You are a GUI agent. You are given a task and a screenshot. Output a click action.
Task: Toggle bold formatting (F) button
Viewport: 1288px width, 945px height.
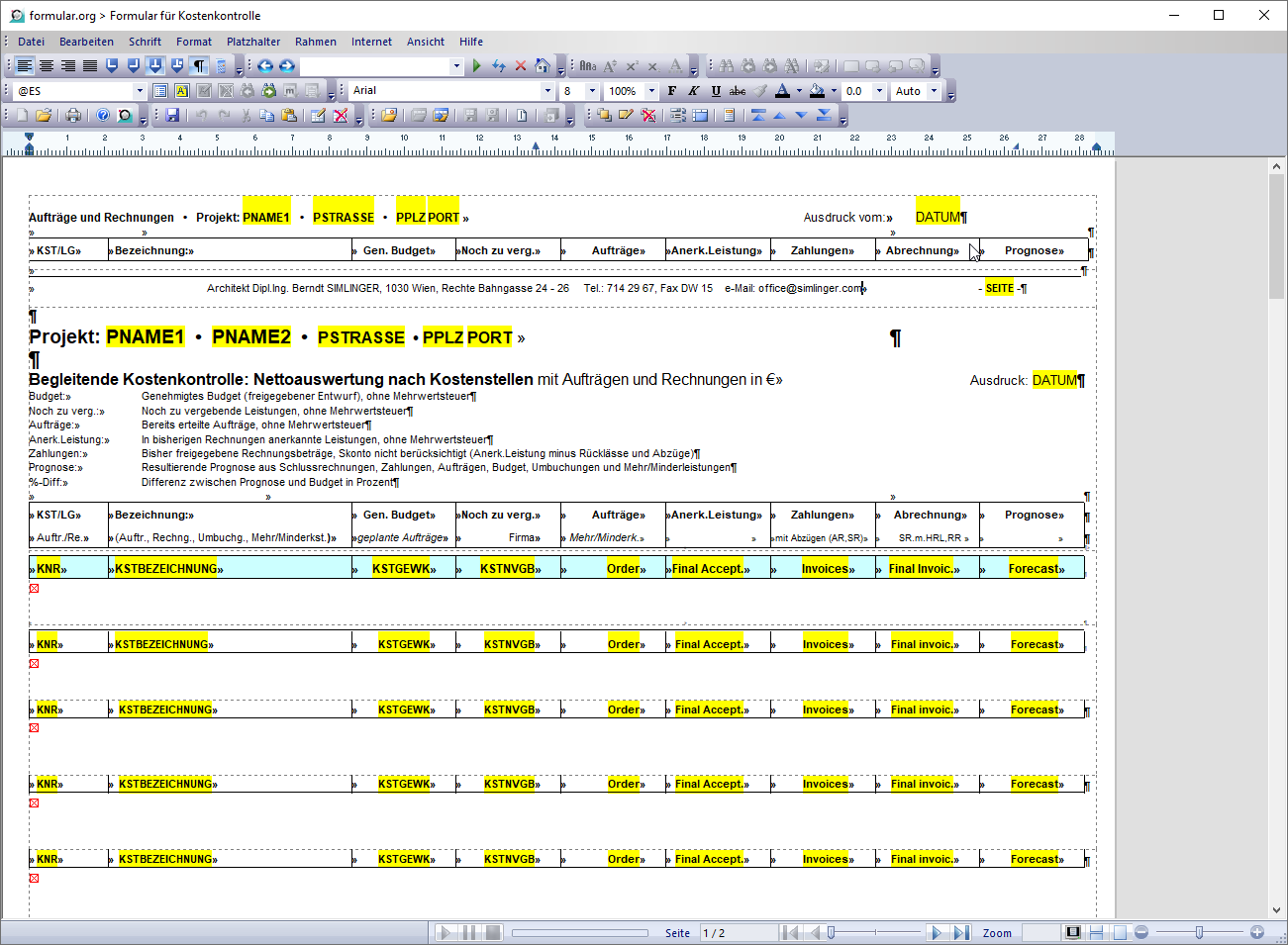point(672,91)
